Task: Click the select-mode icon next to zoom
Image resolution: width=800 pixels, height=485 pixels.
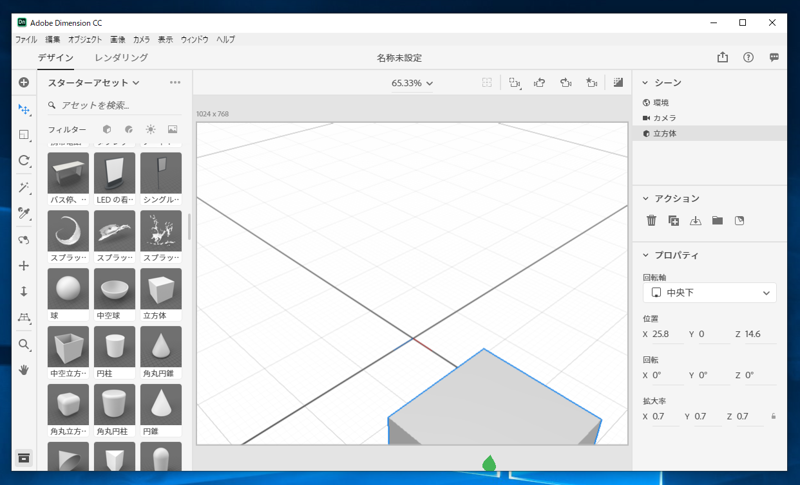Action: click(515, 83)
